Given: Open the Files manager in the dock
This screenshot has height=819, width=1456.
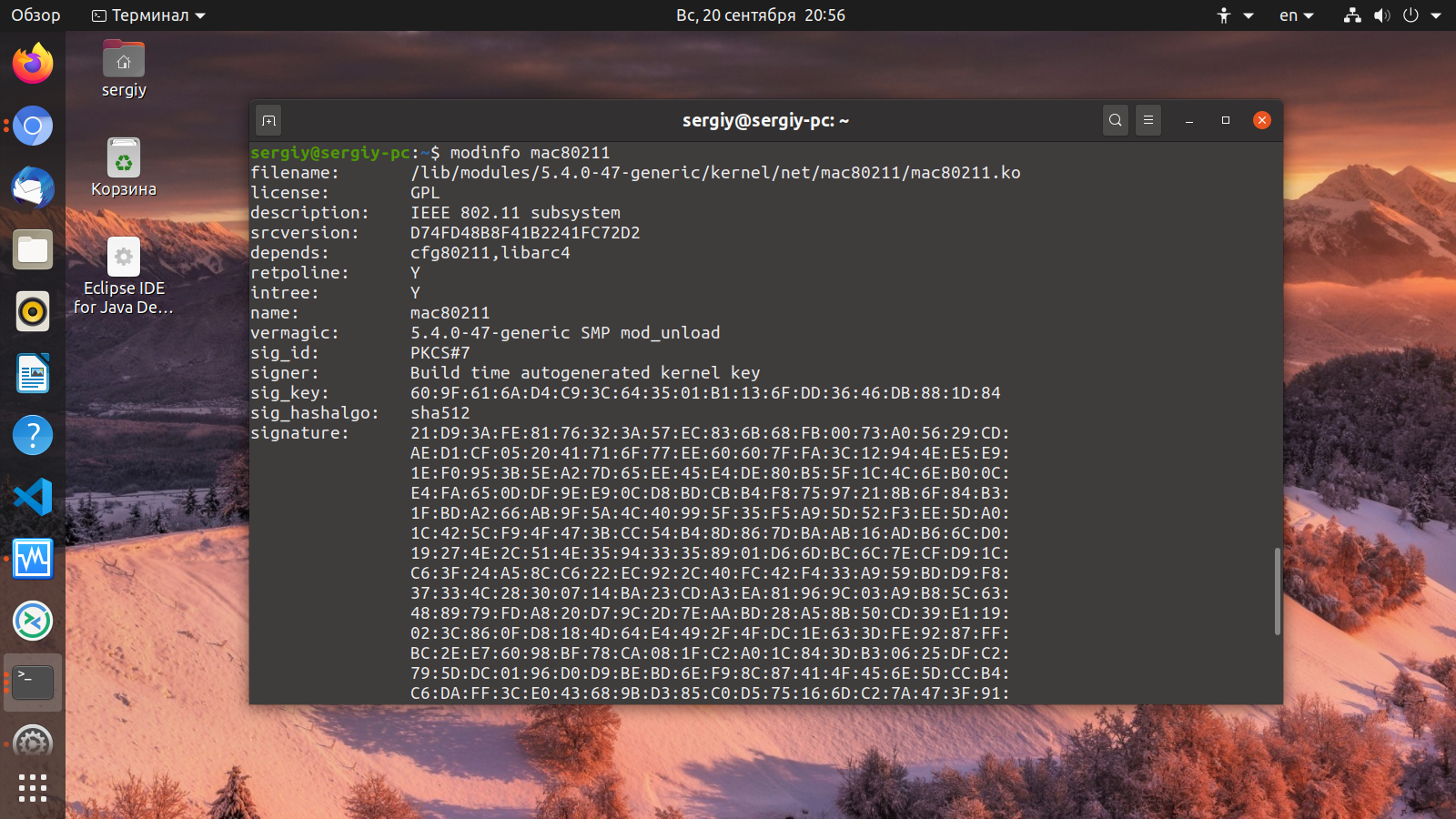Looking at the screenshot, I should [x=33, y=249].
